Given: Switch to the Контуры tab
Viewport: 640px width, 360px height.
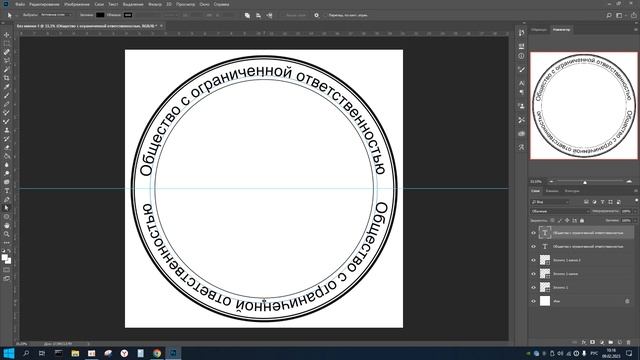Looking at the screenshot, I should 572,191.
